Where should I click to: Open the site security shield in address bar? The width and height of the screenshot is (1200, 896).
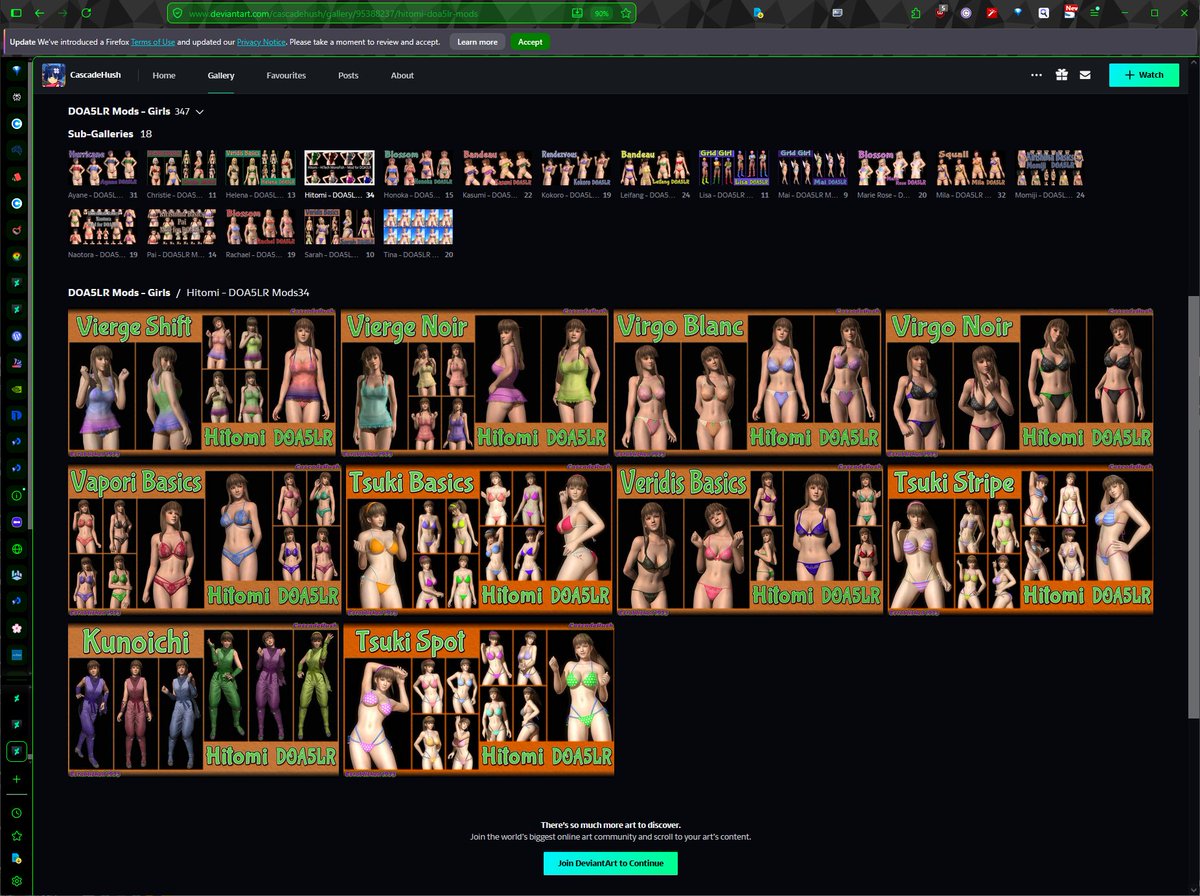tap(177, 14)
